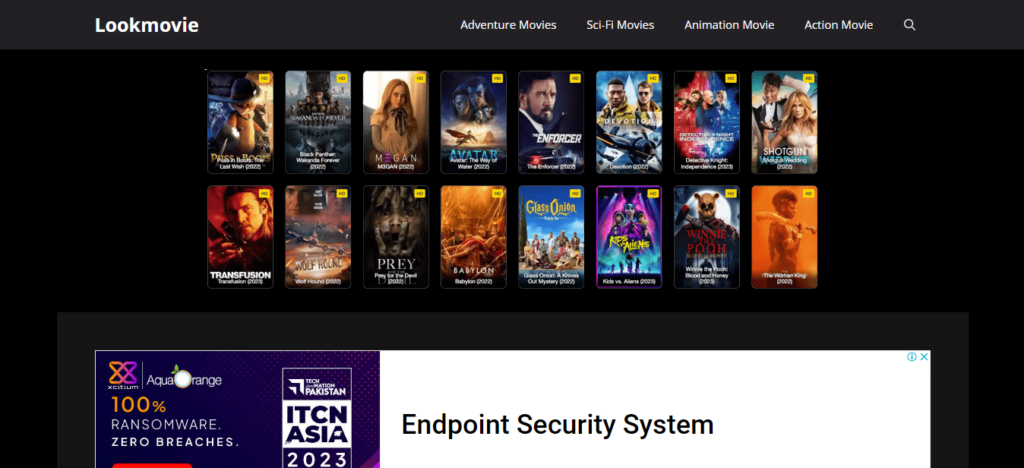Click the Lookmovie site logo
This screenshot has width=1024, height=468.
[x=147, y=25]
